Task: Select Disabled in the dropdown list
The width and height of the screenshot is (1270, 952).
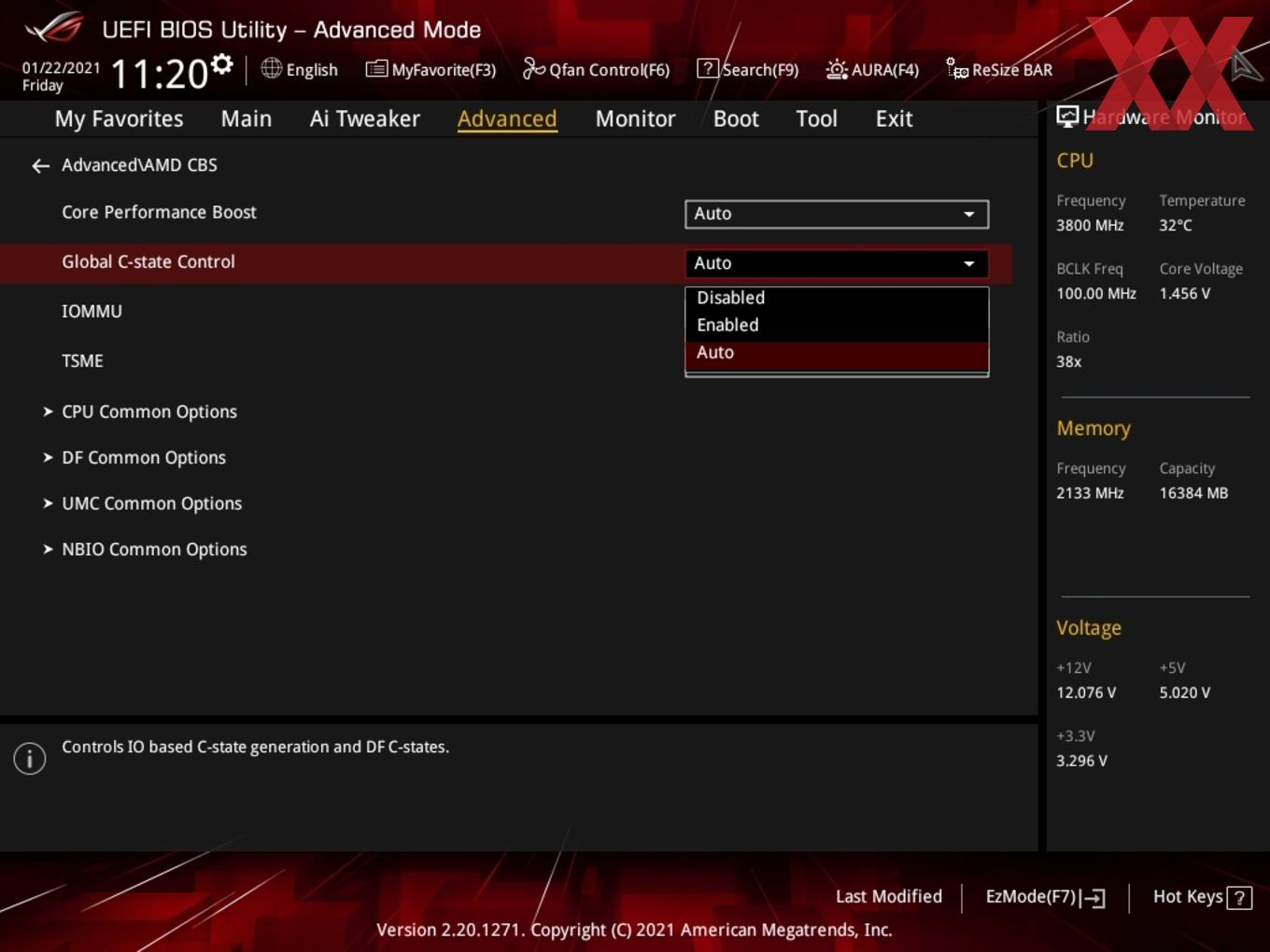Action: [x=837, y=298]
